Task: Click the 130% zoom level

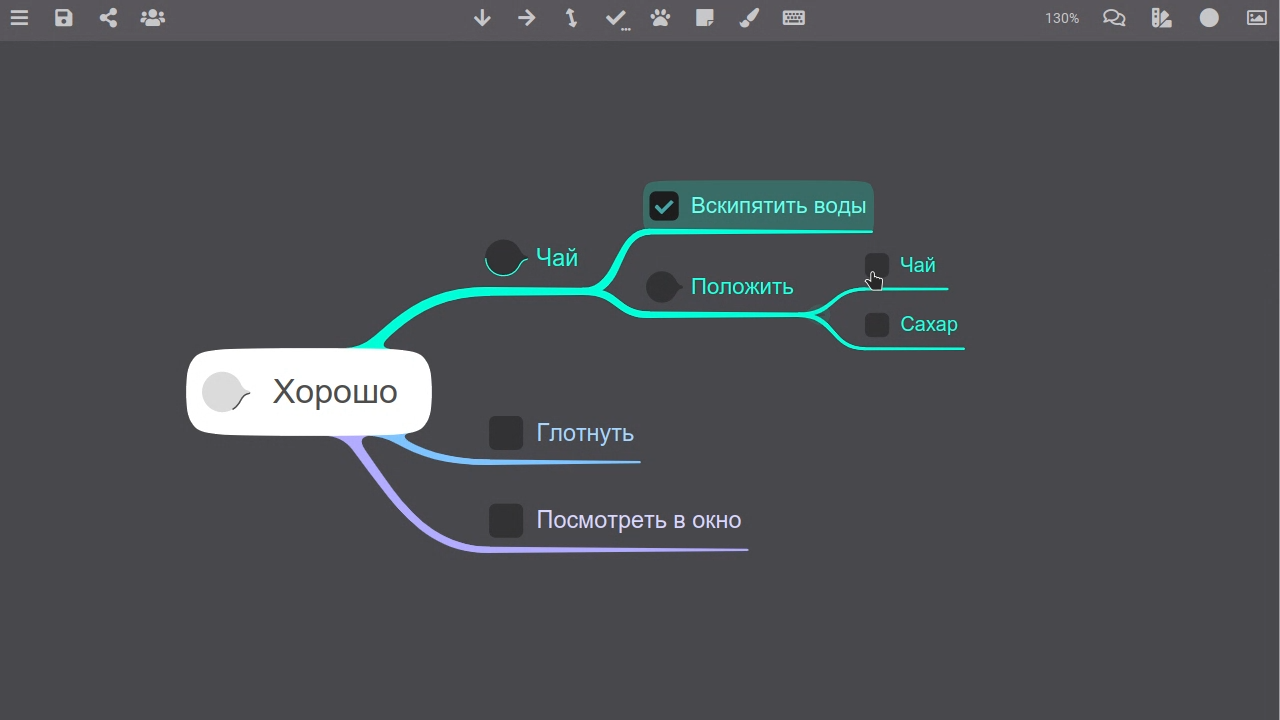Action: 1061,17
